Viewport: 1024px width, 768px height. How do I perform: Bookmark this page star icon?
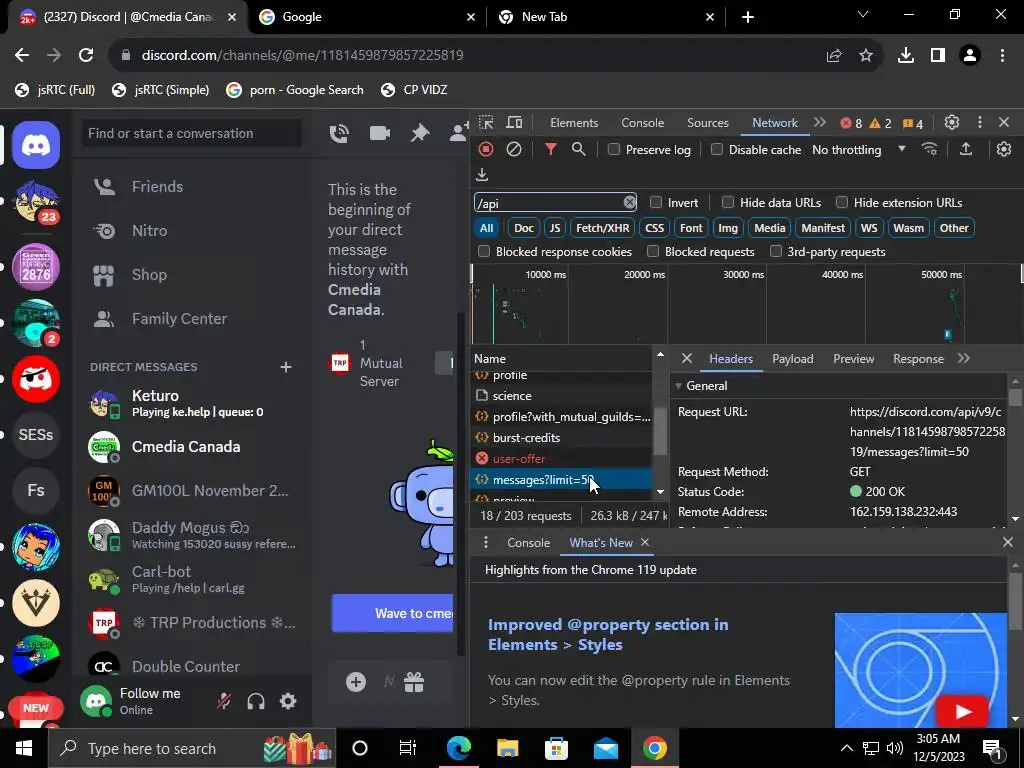[866, 56]
